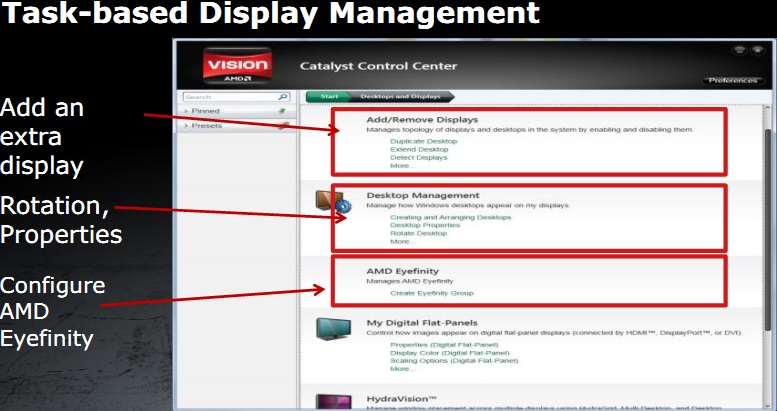Click the pin icon beside Pinned

tap(282, 111)
